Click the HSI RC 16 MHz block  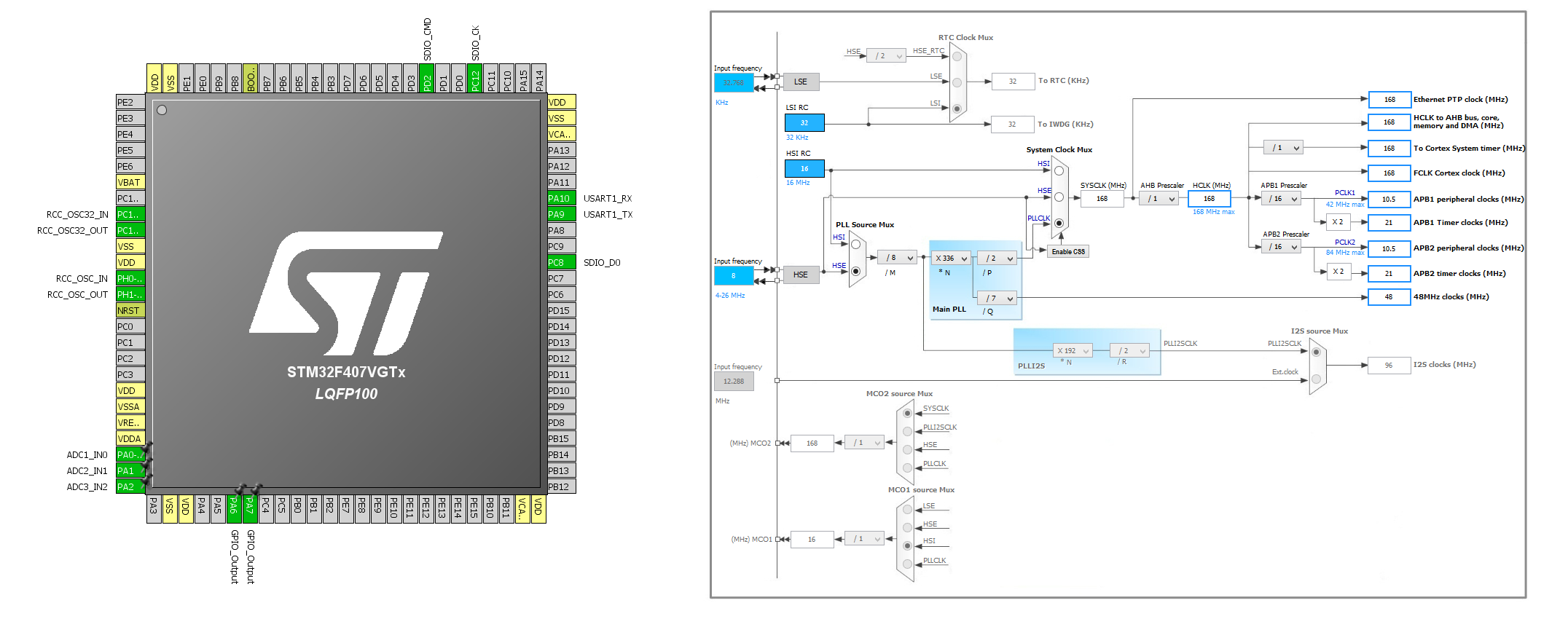coord(804,169)
